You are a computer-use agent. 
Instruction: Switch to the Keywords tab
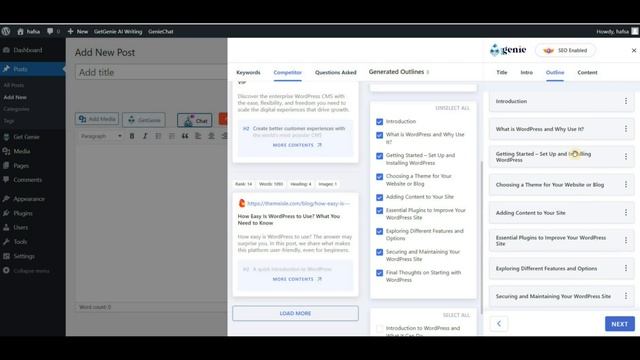248,72
